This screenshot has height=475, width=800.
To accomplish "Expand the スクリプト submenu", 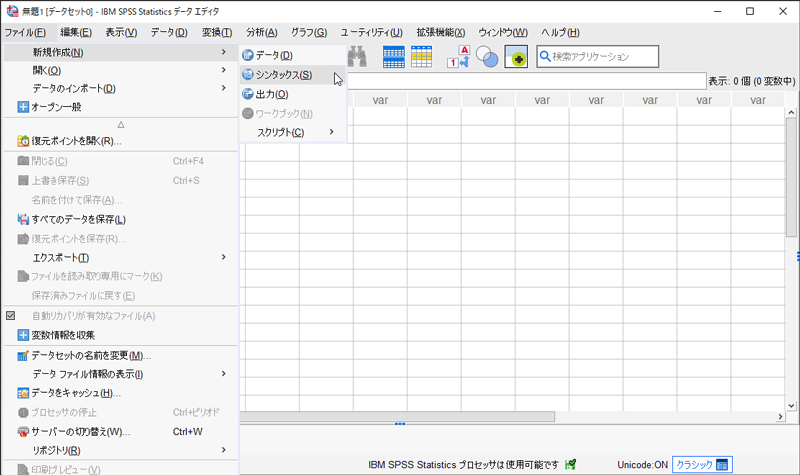I will tap(293, 132).
